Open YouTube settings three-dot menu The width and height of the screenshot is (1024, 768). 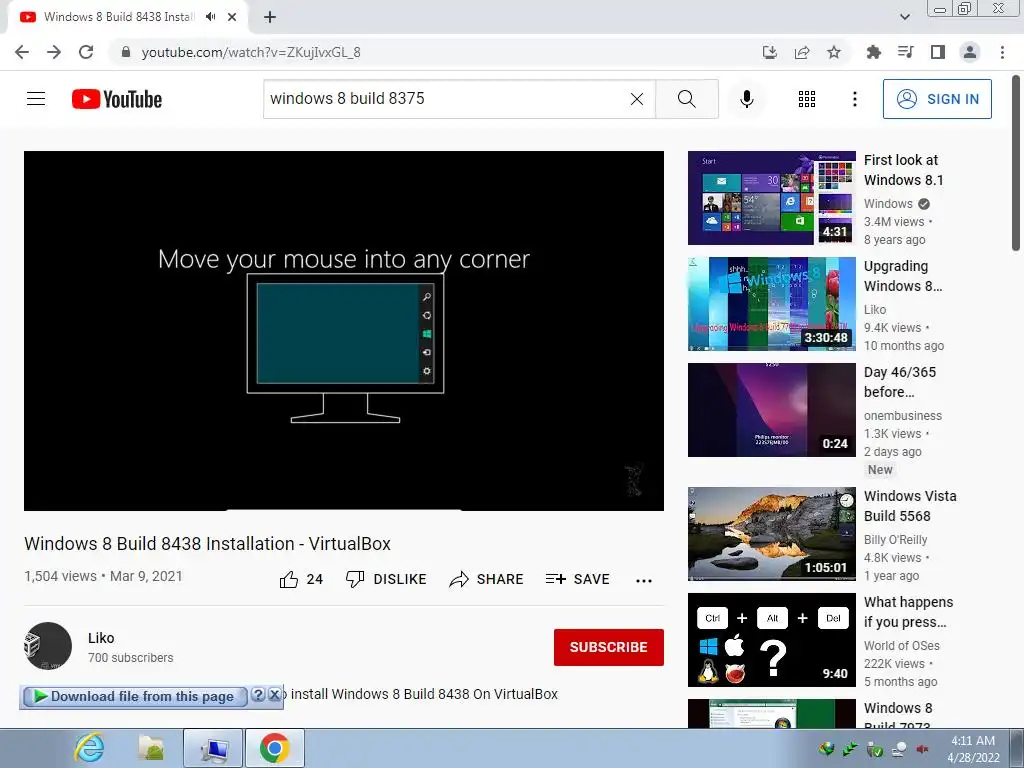tap(854, 99)
